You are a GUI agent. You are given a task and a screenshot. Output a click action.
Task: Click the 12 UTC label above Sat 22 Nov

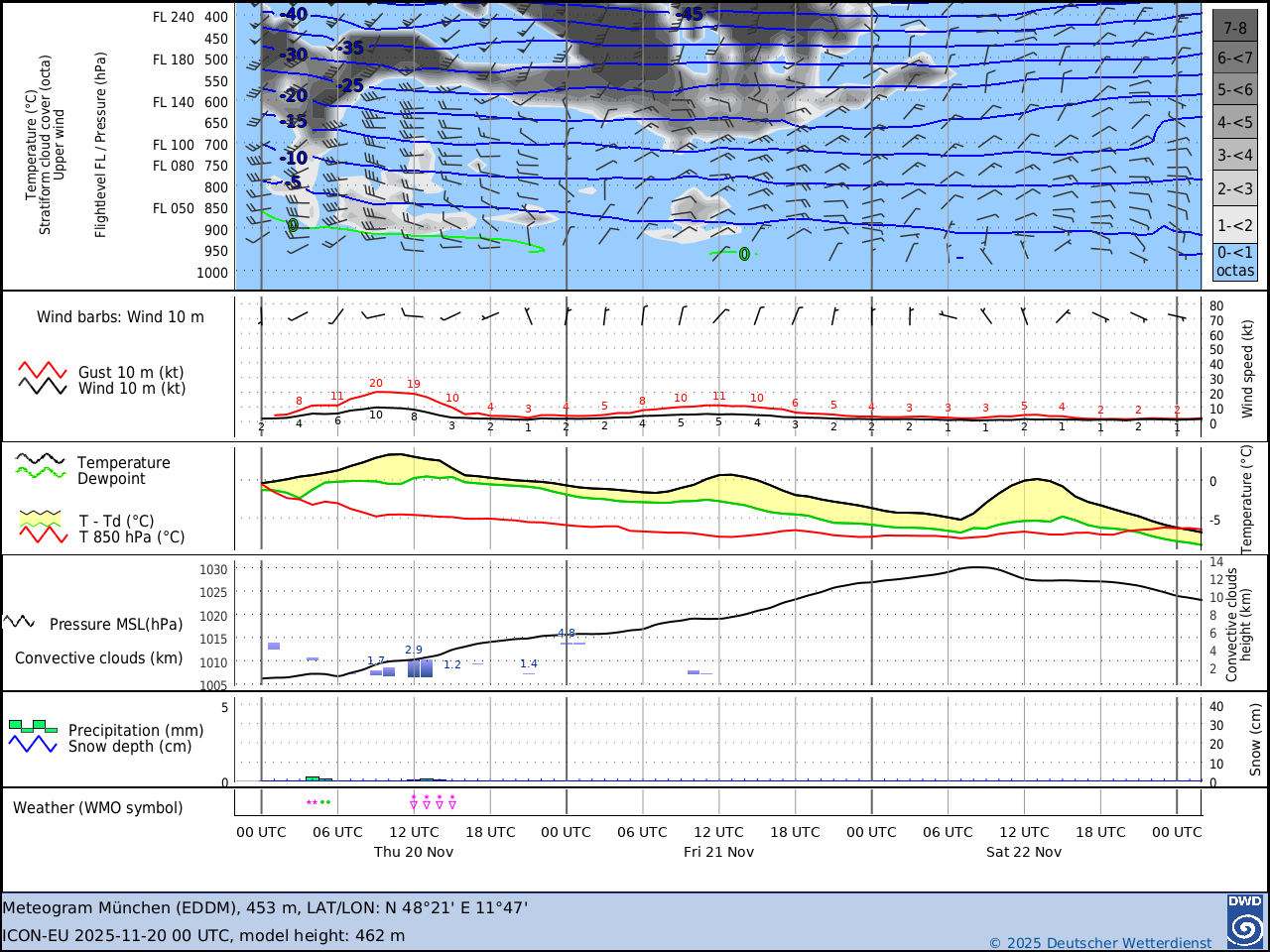click(x=1024, y=832)
